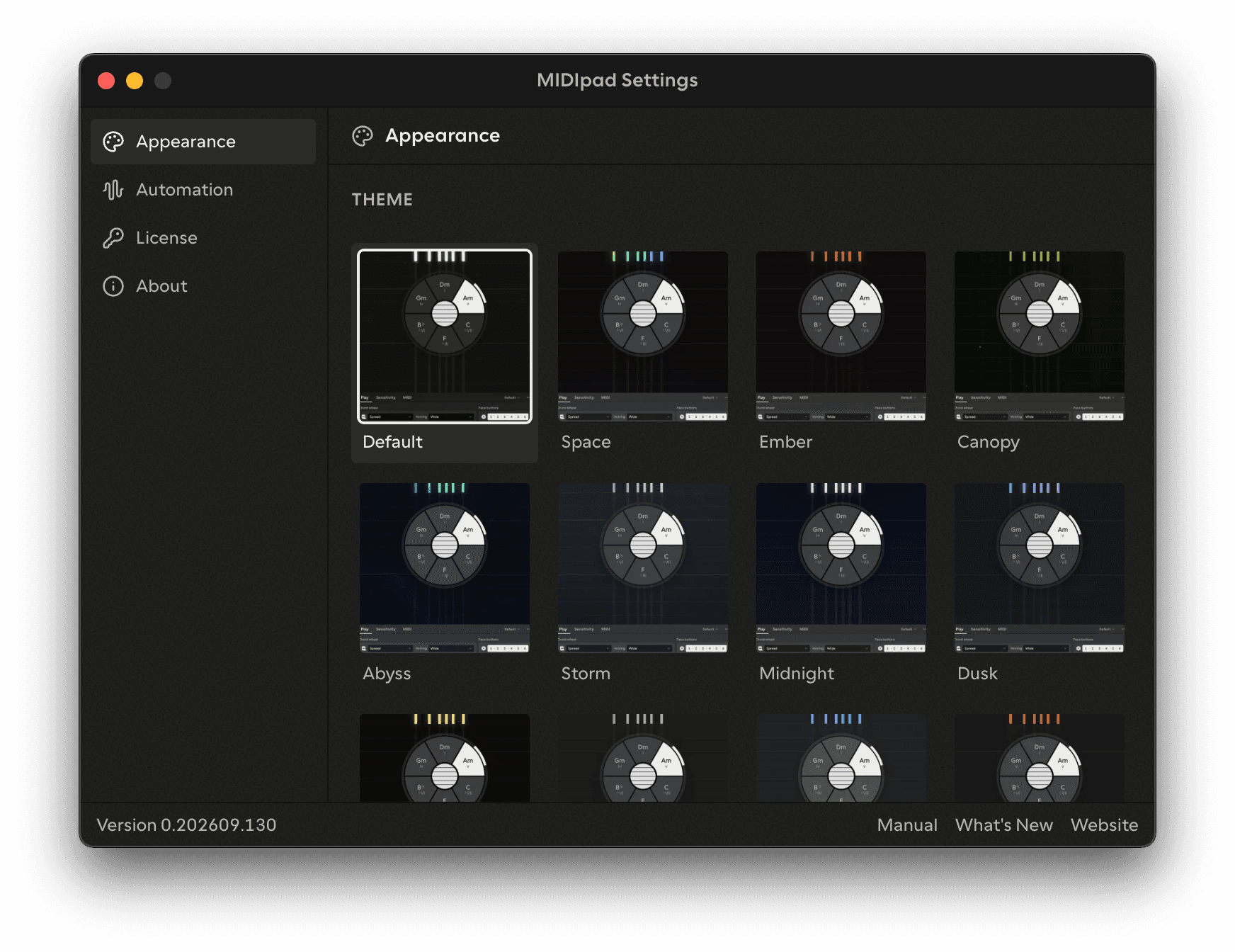Apply the Canopy theme thumbnail

coord(1040,336)
